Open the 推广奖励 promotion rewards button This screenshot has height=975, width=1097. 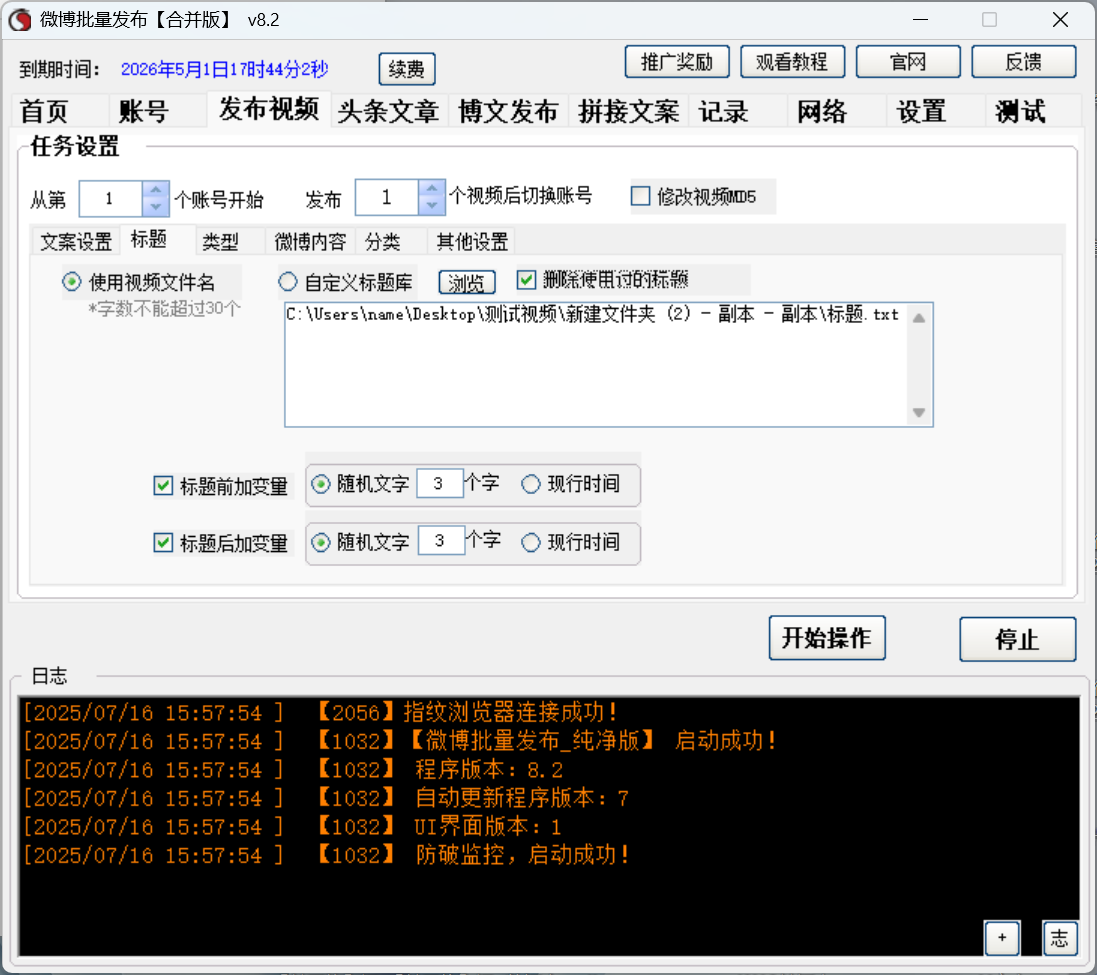pyautogui.click(x=677, y=62)
